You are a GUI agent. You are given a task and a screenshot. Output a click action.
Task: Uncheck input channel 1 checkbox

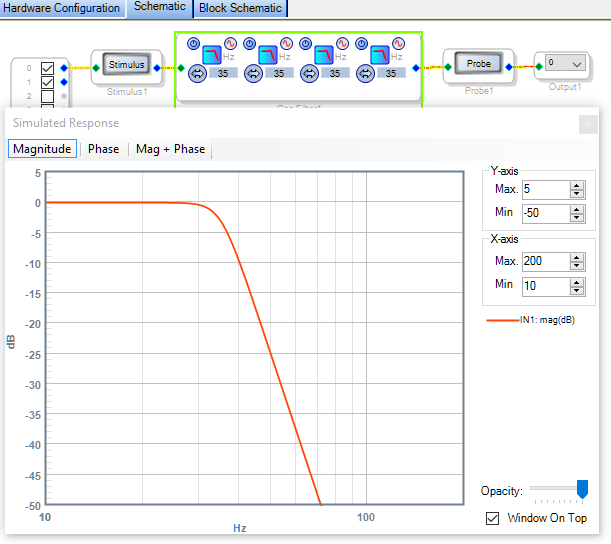pos(48,82)
